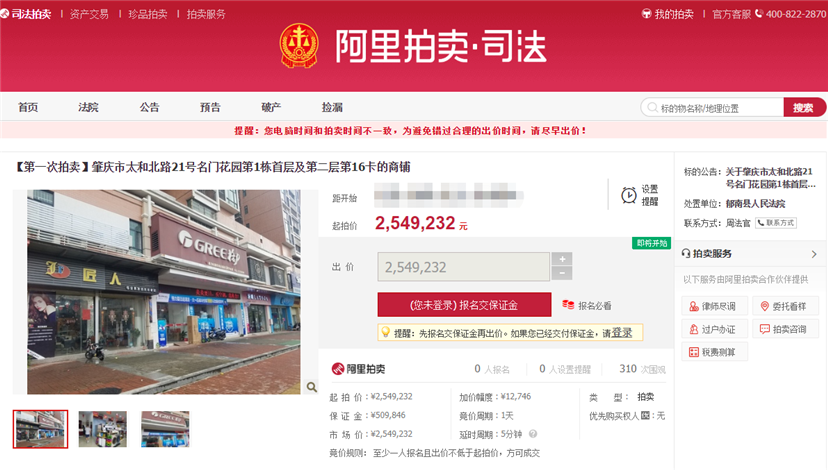
Task: Click the main shopfront photo
Action: pos(164,292)
